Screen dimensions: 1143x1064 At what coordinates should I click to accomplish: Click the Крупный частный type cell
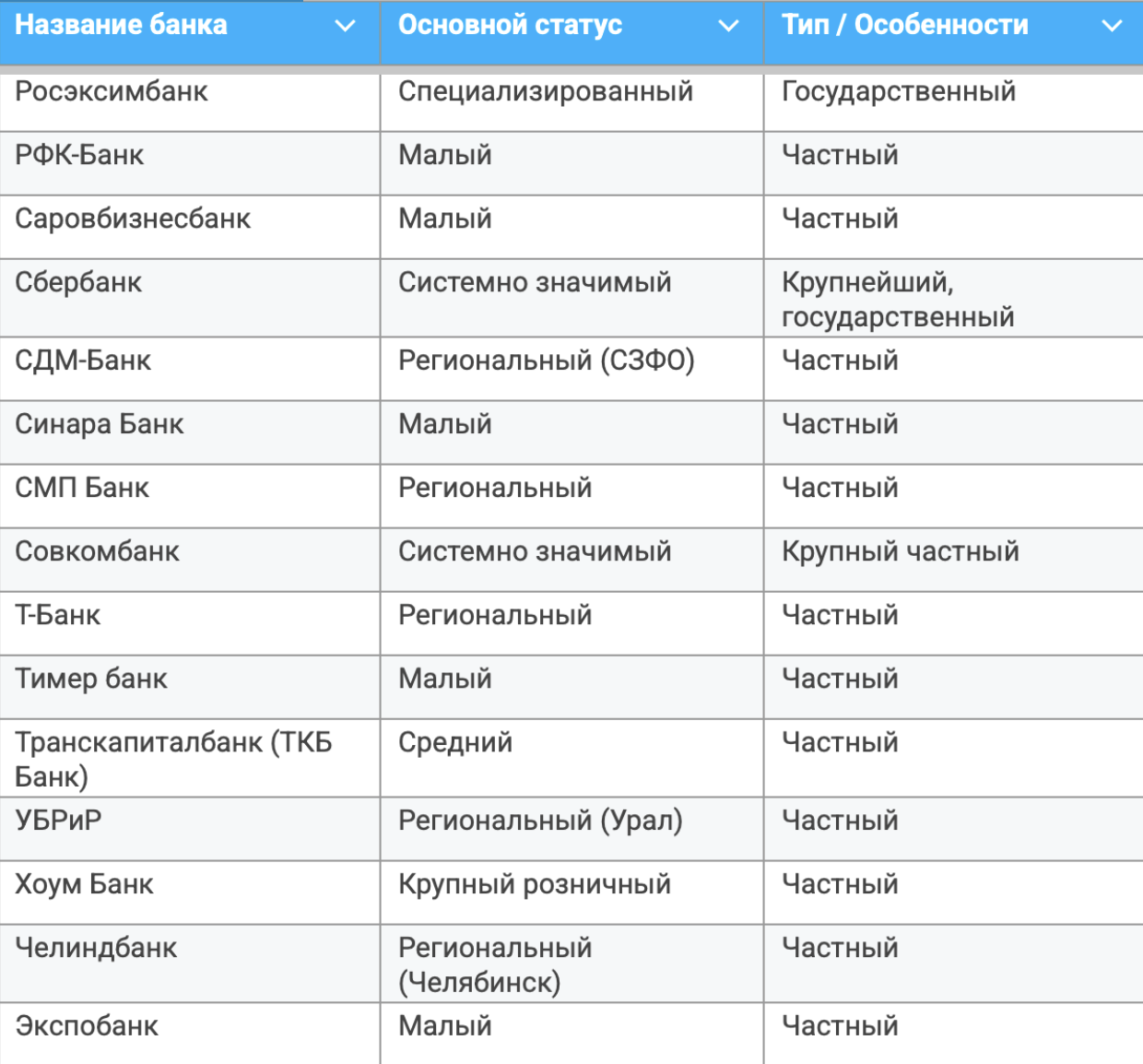pos(901,552)
